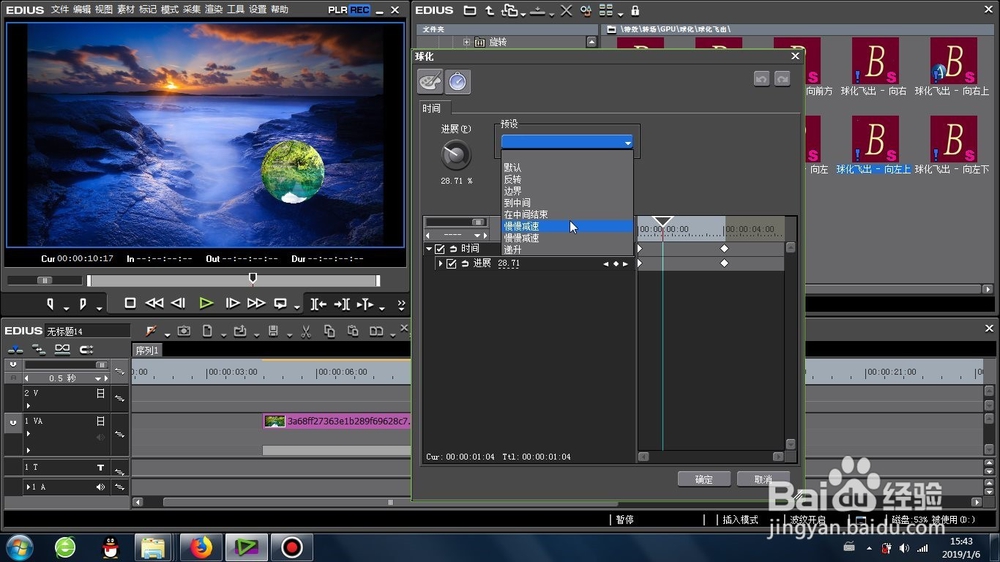Click the REC mode button
The height and width of the screenshot is (562, 1000).
pyautogui.click(x=360, y=10)
